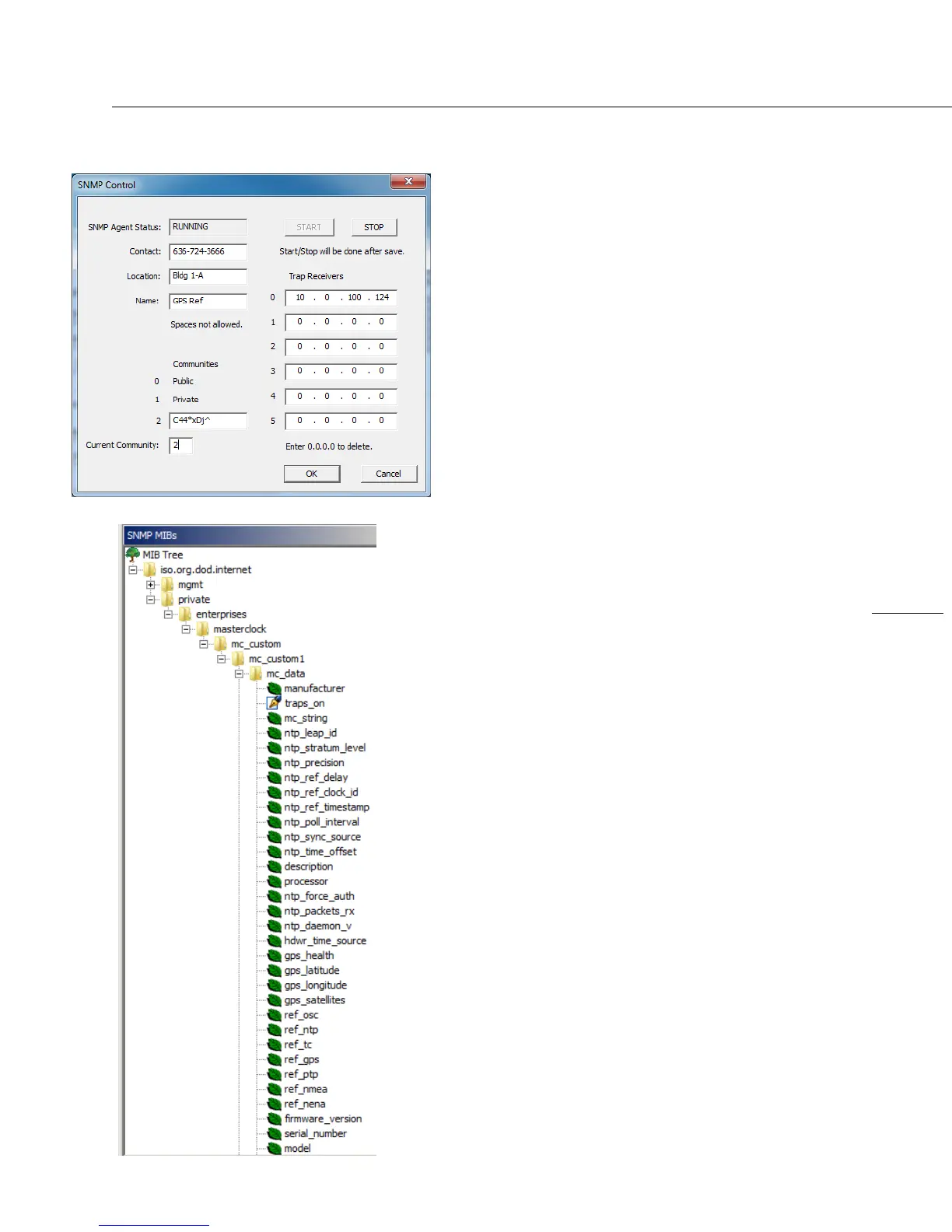
Task: Click the mgmt folder icon
Action: pyautogui.click(x=167, y=584)
